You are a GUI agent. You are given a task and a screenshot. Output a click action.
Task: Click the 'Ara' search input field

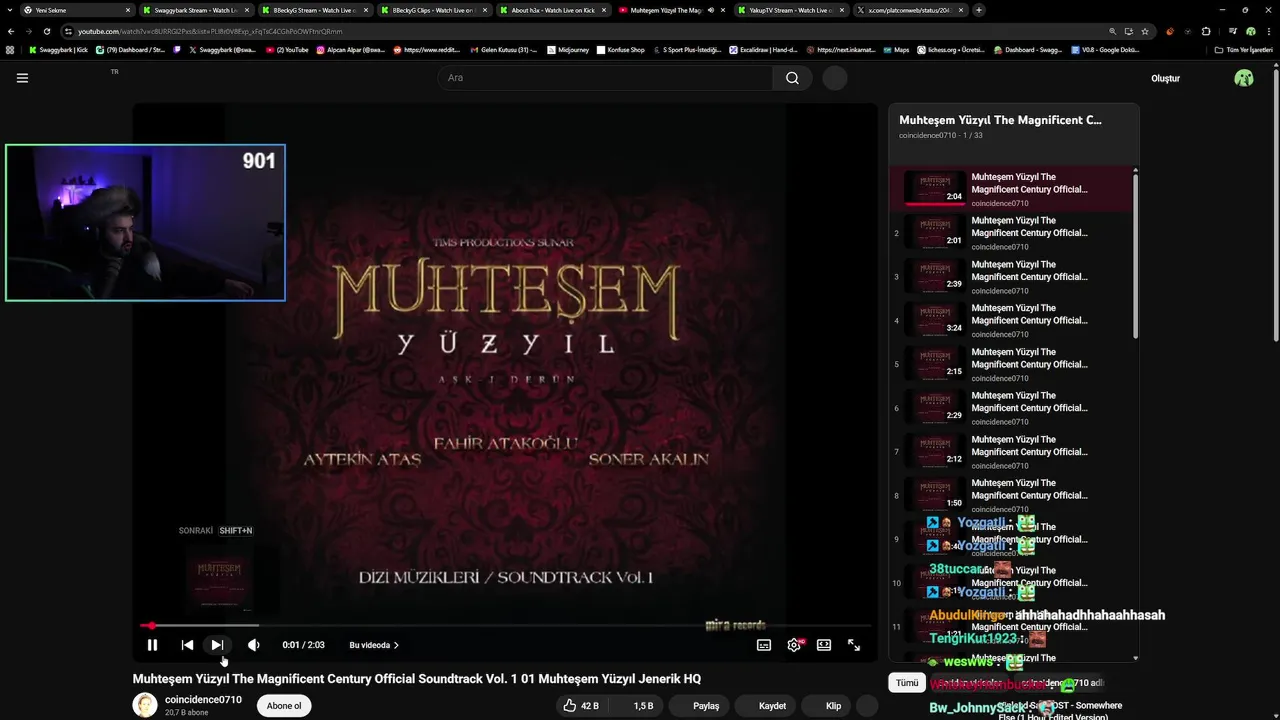click(x=605, y=78)
